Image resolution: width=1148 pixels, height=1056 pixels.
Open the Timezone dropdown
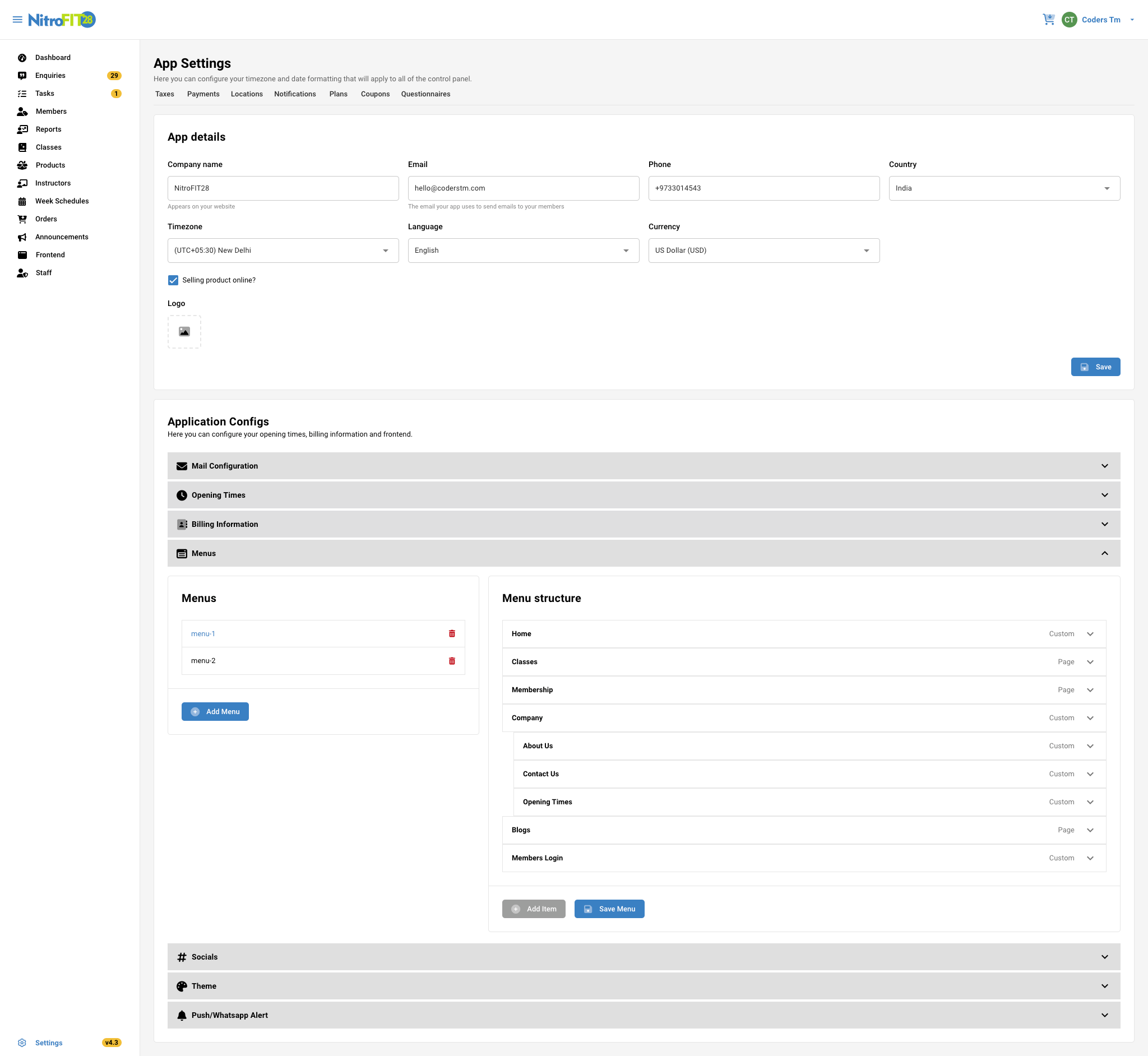[283, 251]
